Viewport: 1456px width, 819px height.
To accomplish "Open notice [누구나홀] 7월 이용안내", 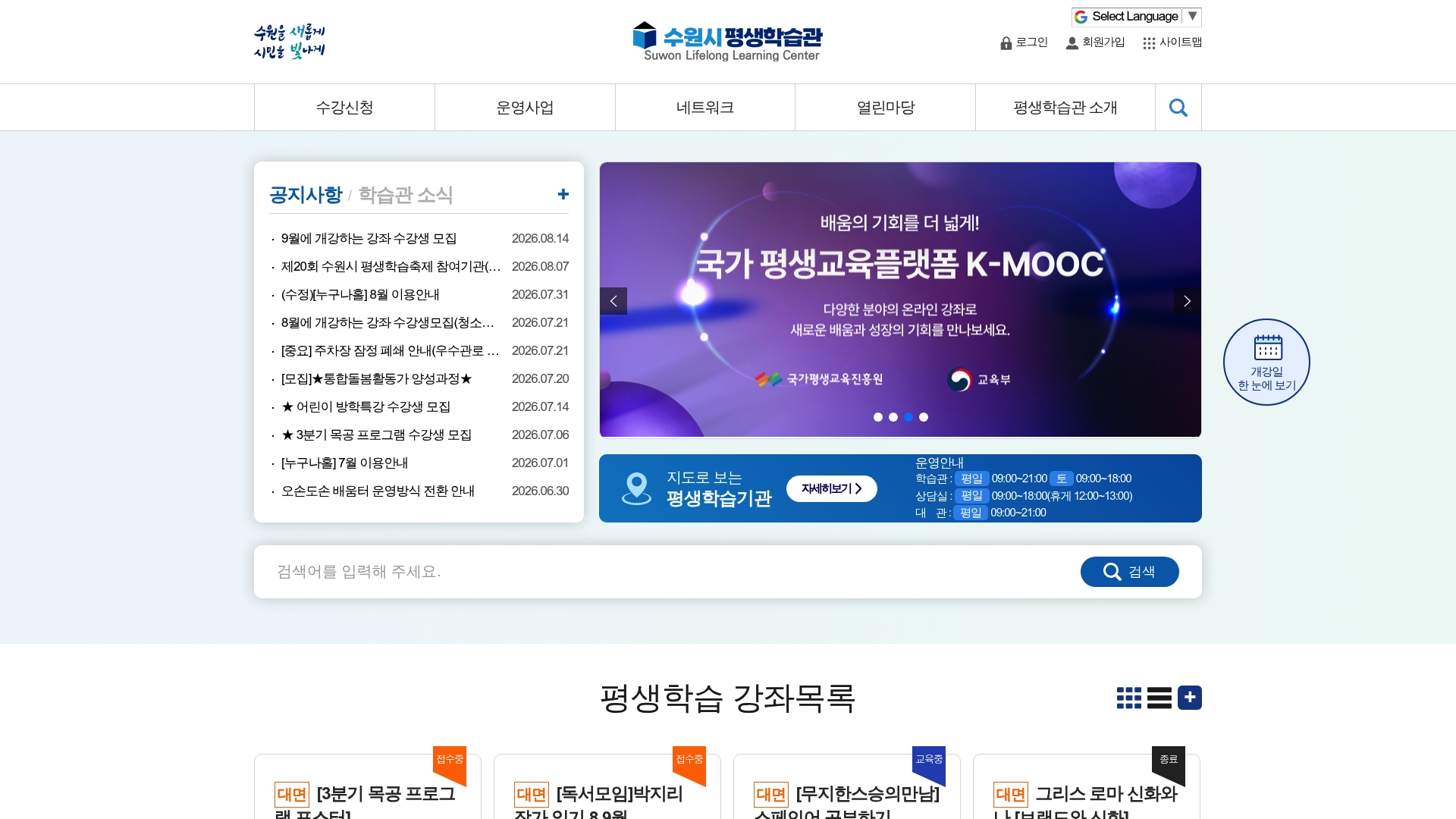I will pyautogui.click(x=344, y=463).
